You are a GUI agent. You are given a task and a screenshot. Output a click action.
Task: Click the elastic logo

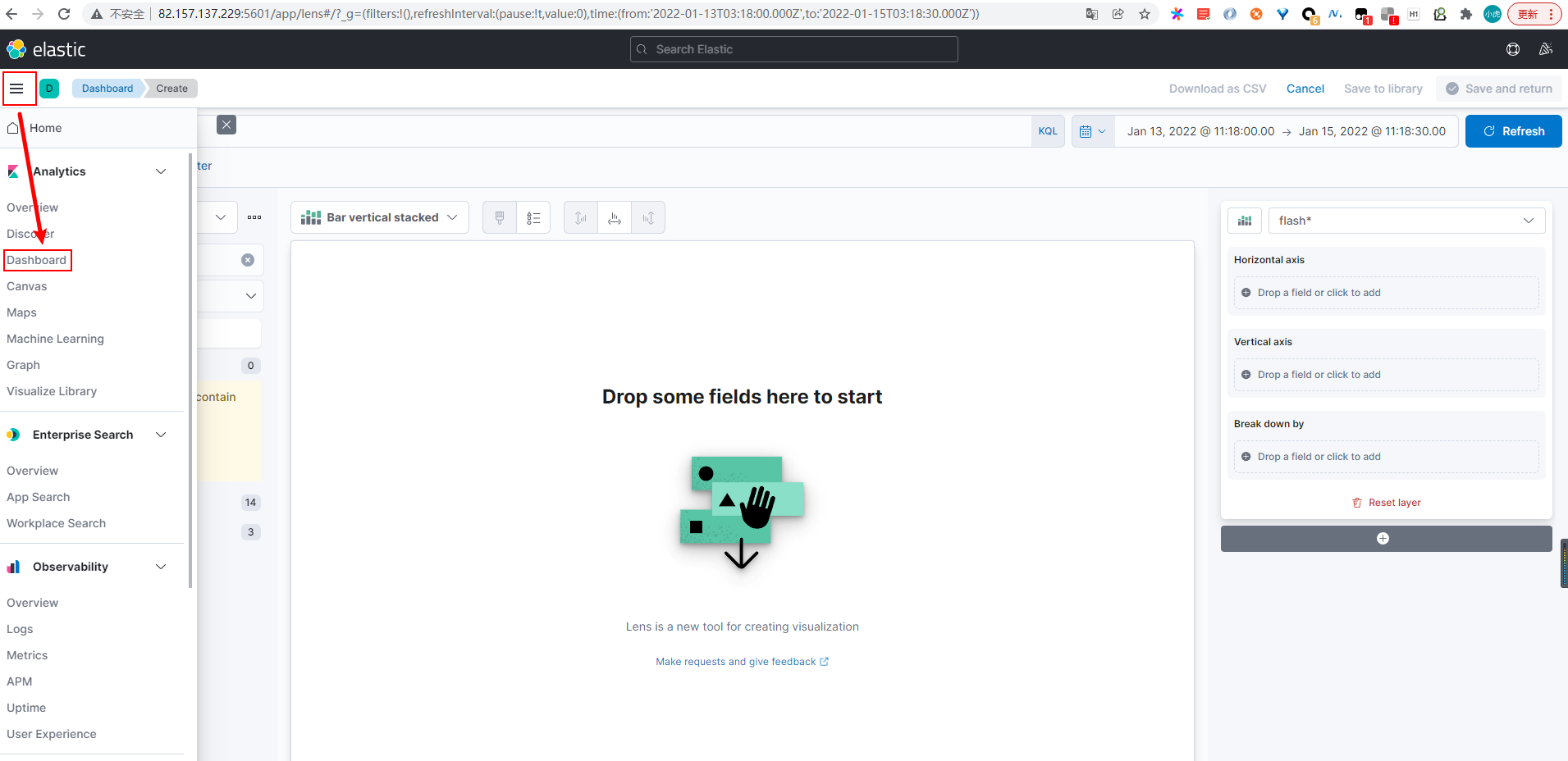[x=46, y=49]
